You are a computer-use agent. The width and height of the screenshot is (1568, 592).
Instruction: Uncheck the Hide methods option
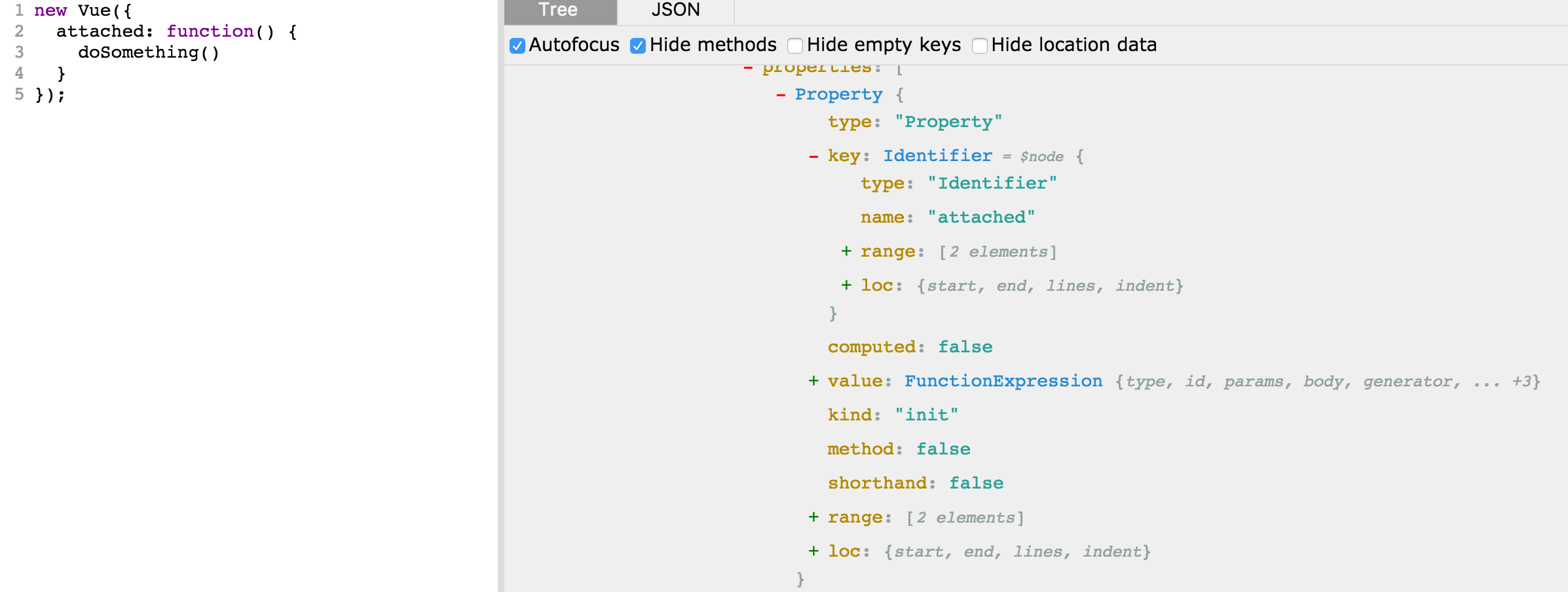tap(637, 45)
